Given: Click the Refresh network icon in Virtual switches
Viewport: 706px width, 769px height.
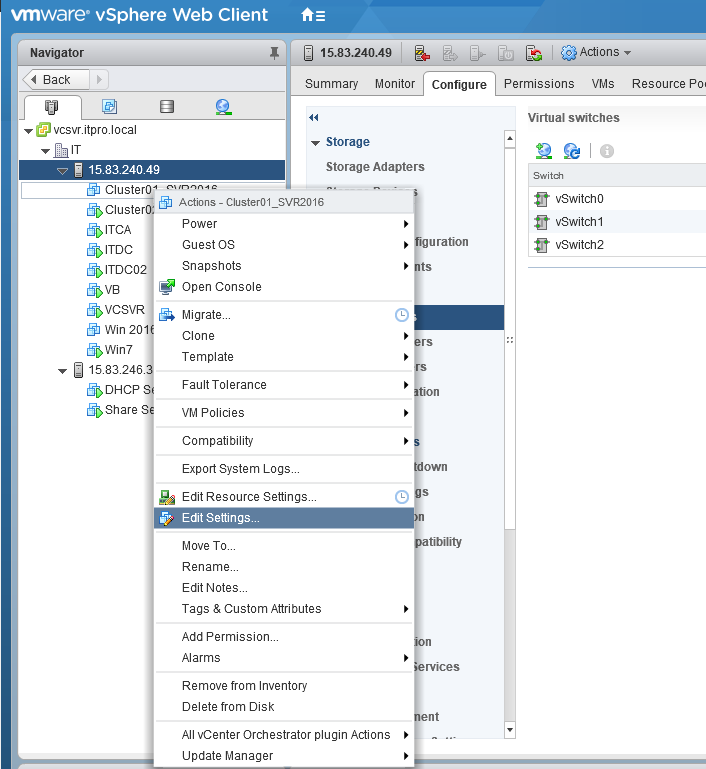Looking at the screenshot, I should coord(572,151).
